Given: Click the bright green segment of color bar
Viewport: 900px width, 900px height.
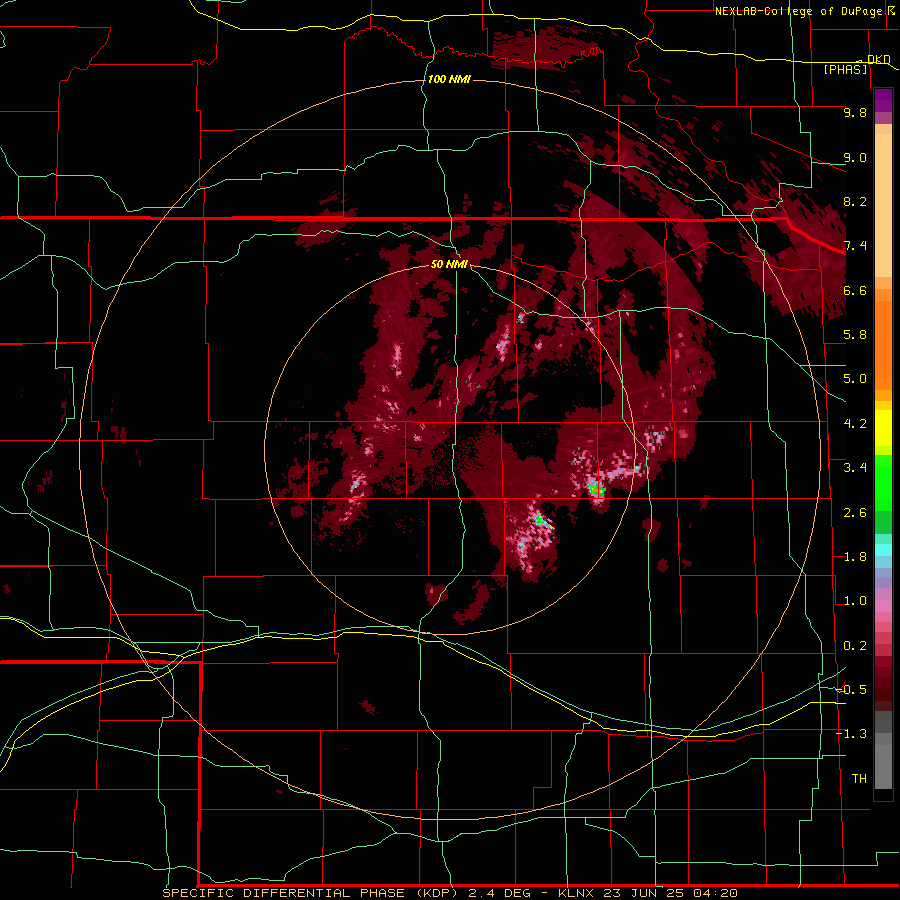Looking at the screenshot, I should [x=883, y=482].
